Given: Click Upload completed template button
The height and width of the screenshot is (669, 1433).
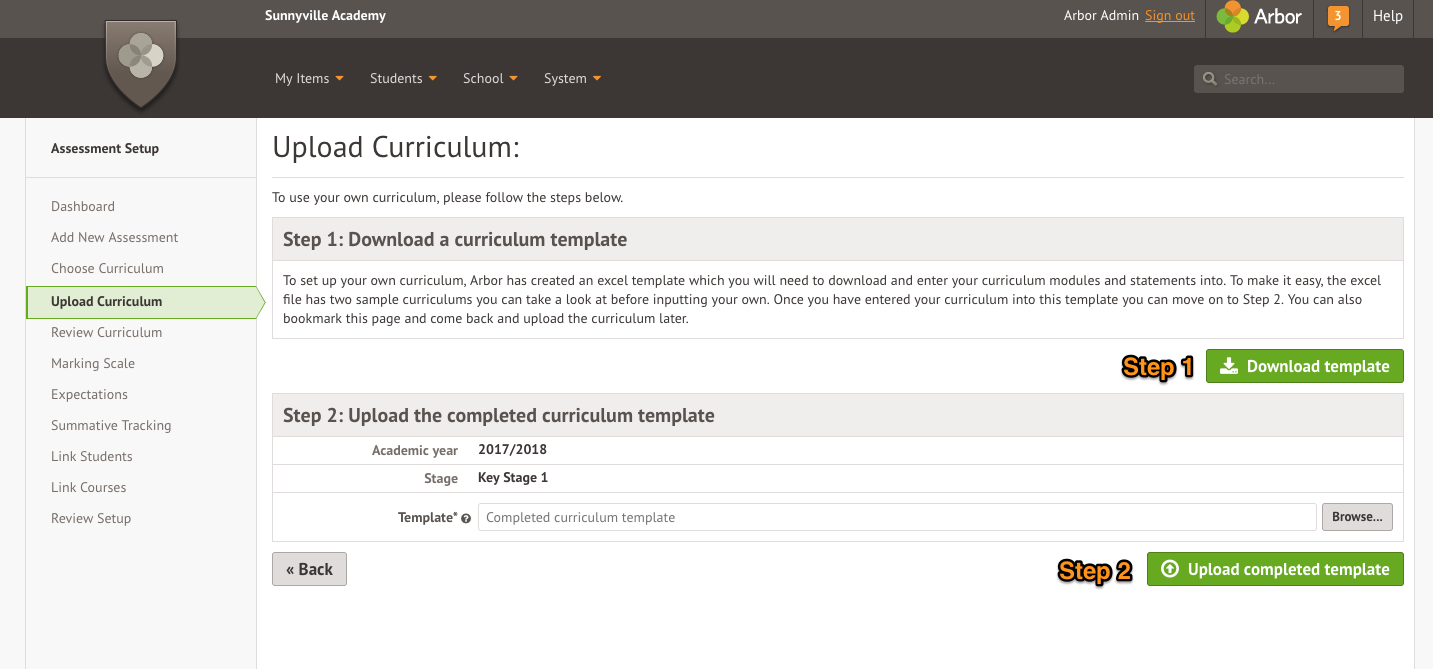Looking at the screenshot, I should pyautogui.click(x=1275, y=569).
